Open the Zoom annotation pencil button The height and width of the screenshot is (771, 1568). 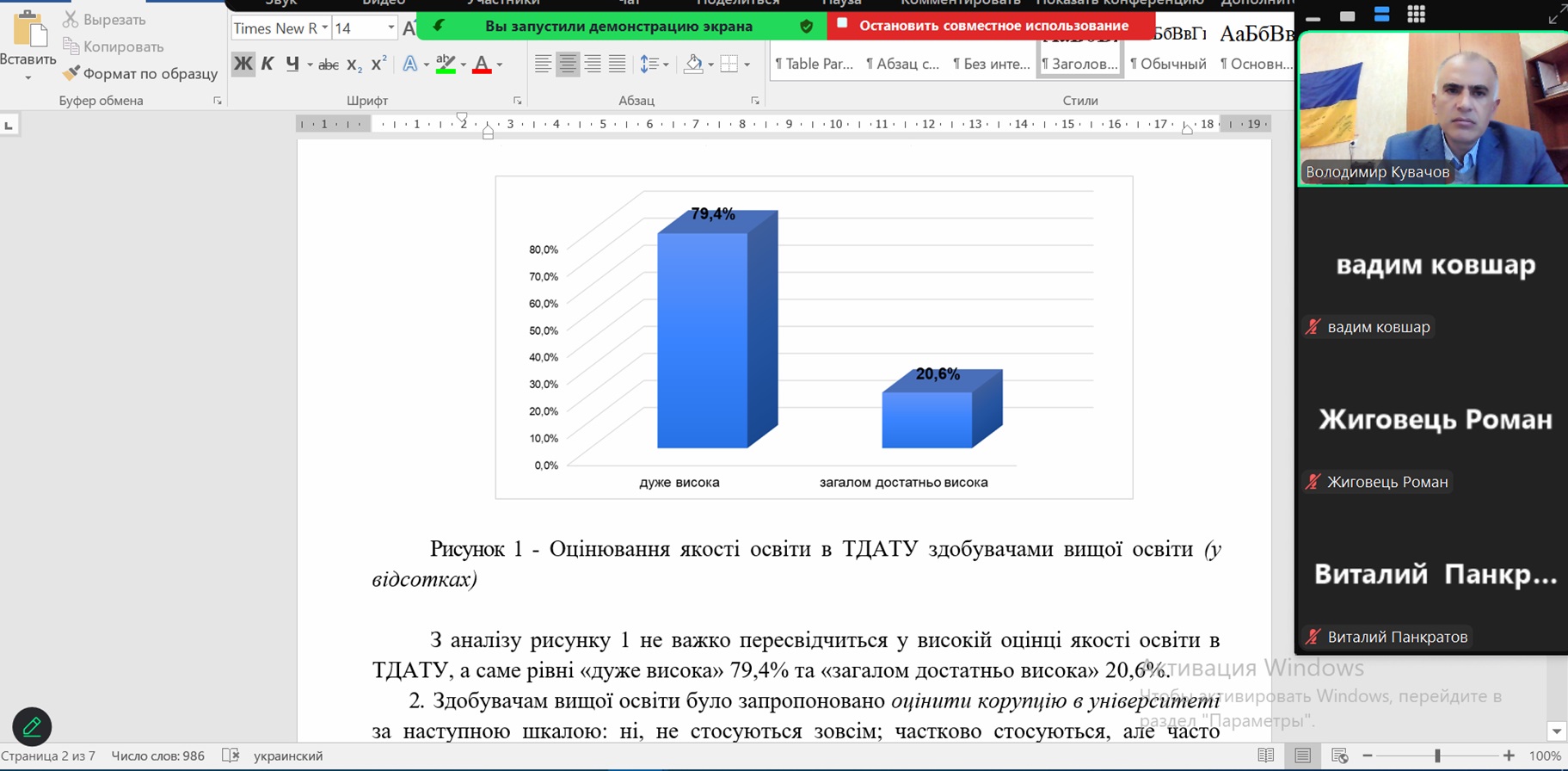coord(32,727)
